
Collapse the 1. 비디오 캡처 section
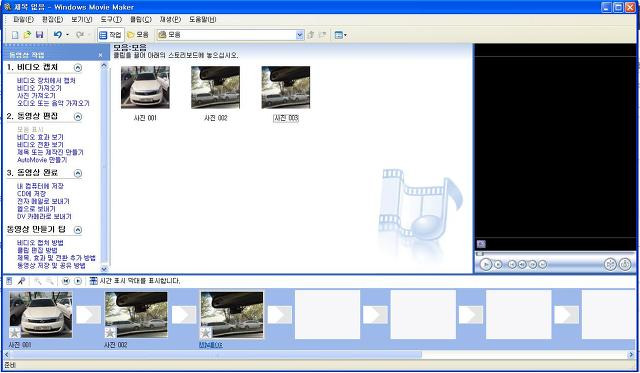[x=78, y=67]
